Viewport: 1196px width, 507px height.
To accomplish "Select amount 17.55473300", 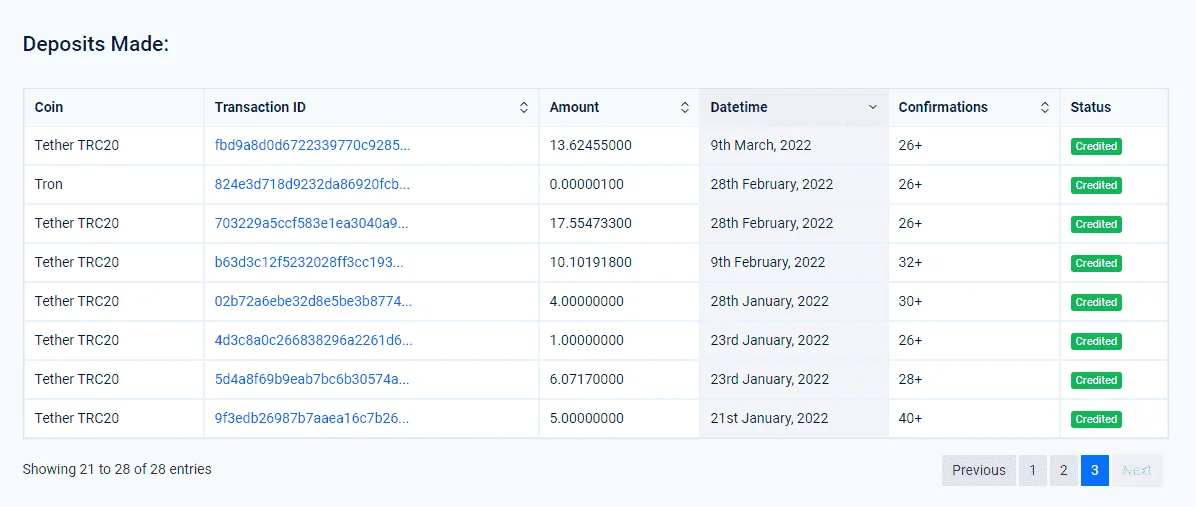I will (x=590, y=223).
